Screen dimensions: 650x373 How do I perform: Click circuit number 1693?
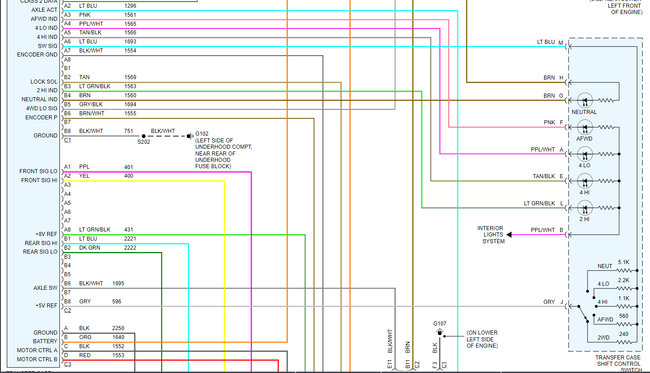click(130, 42)
